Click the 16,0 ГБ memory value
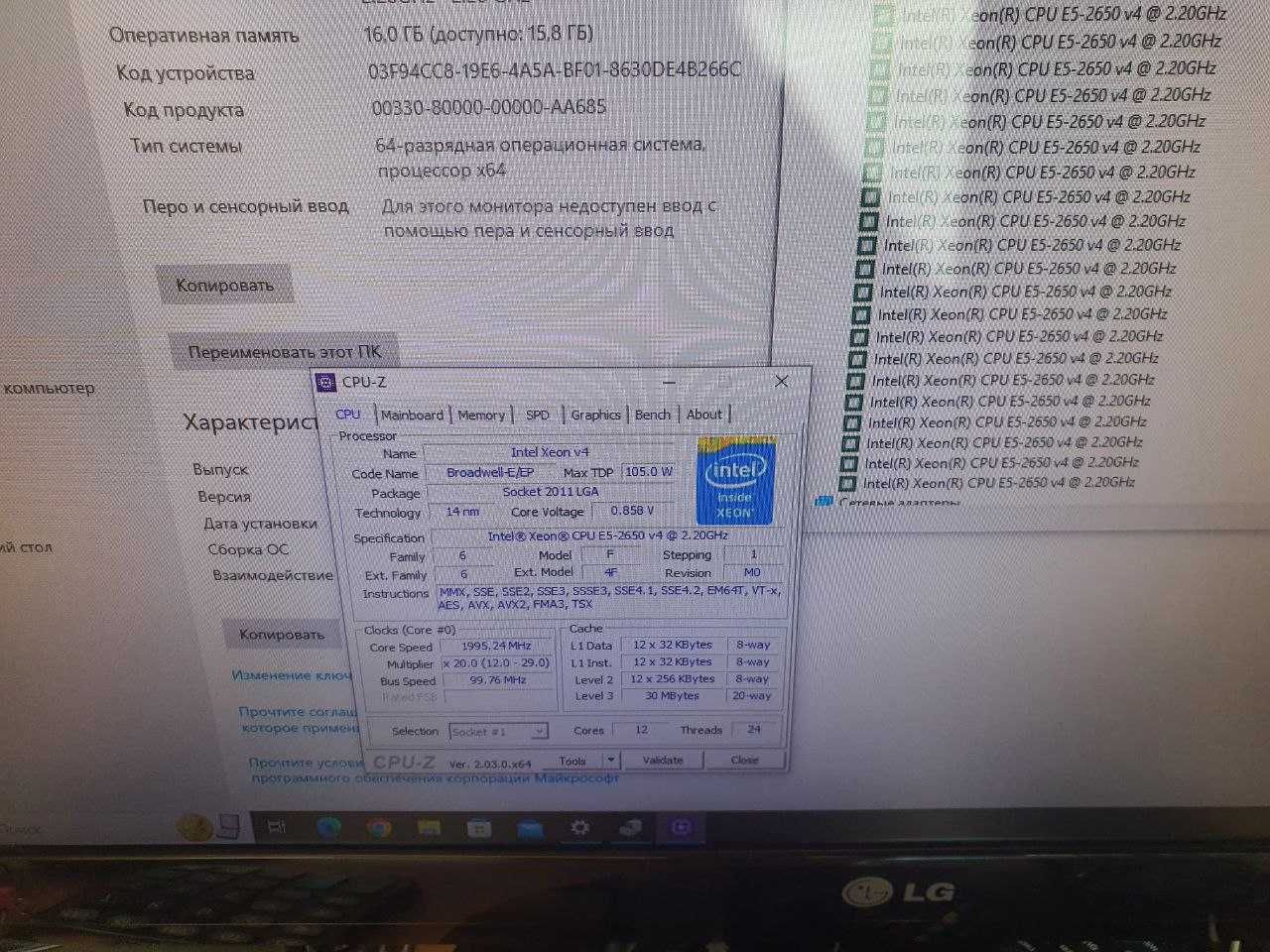Screen dimensions: 1270x952 click(478, 34)
